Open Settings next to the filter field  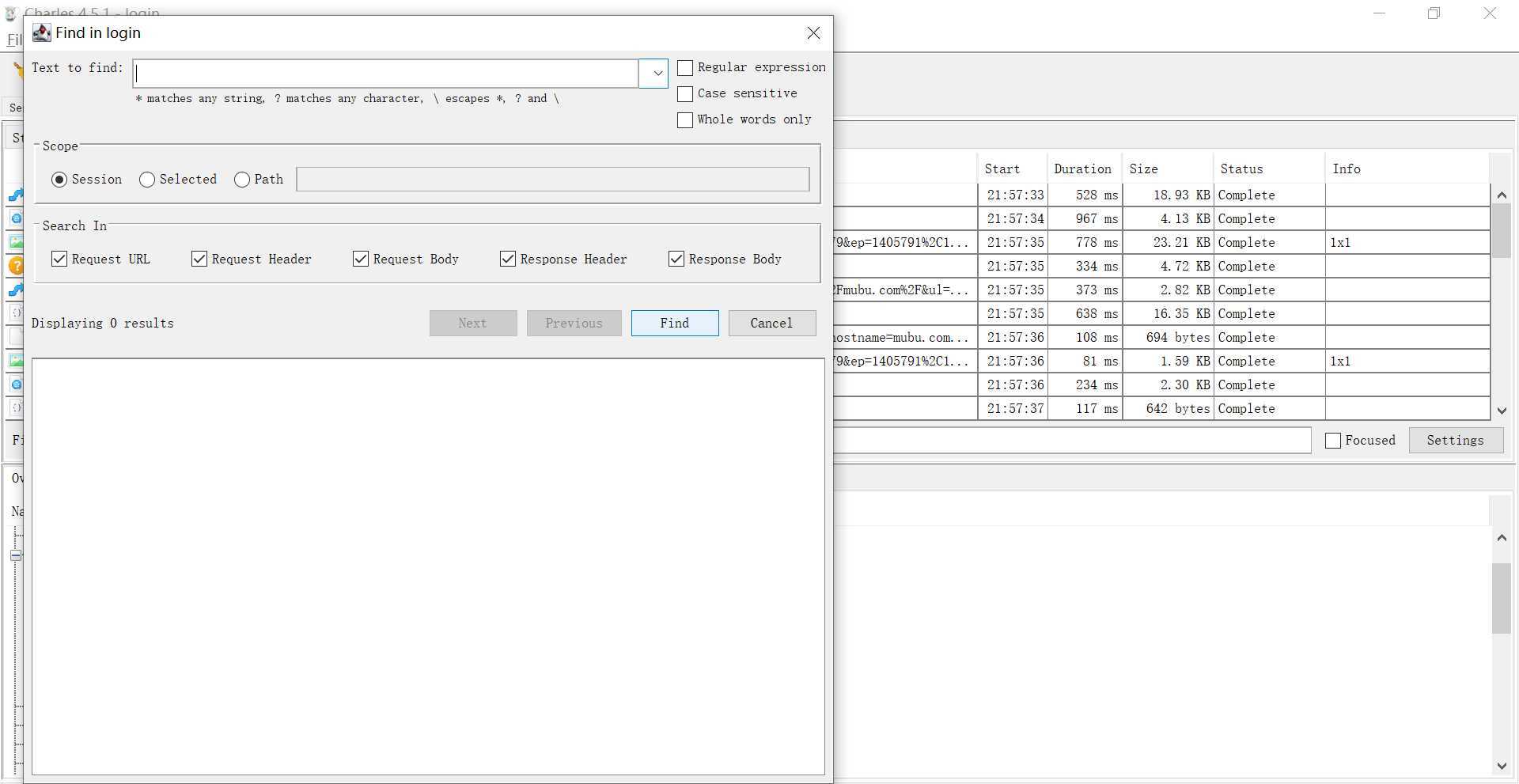point(1456,440)
